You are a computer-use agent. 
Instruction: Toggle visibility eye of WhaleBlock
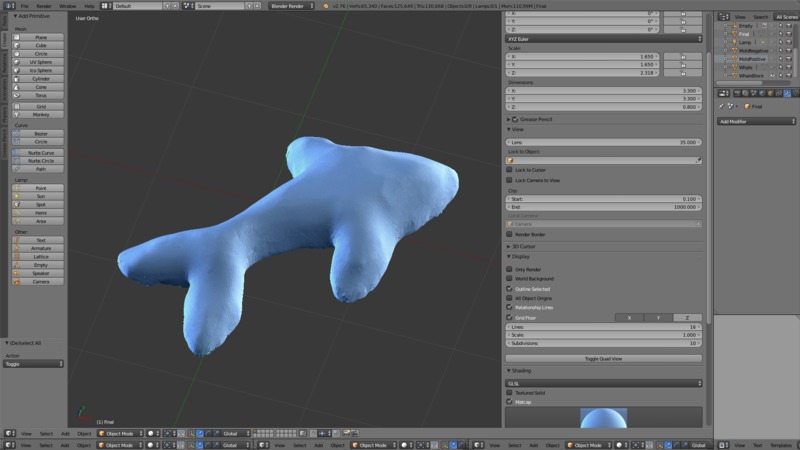click(772, 76)
